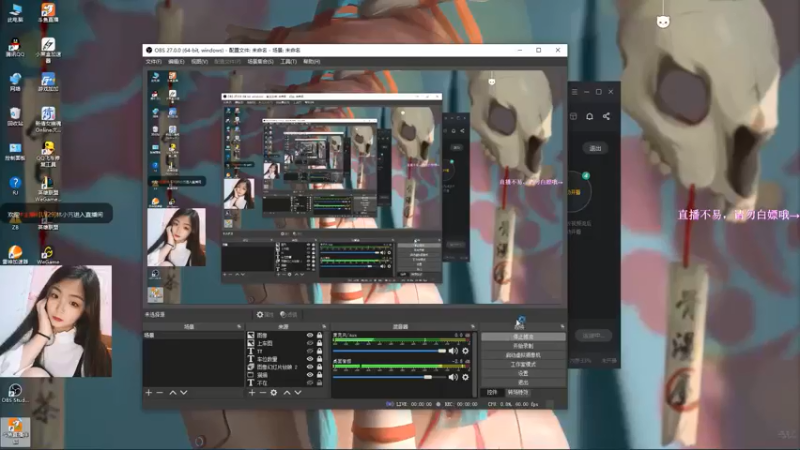
Task: Switch to the 转场特效 tab
Action: [518, 392]
